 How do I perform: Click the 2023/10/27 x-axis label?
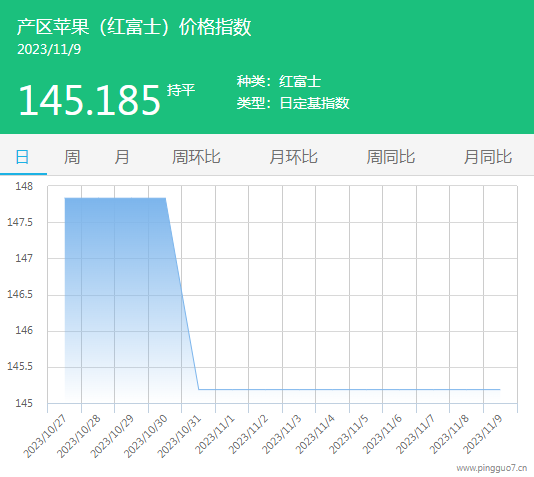pyautogui.click(x=45, y=436)
